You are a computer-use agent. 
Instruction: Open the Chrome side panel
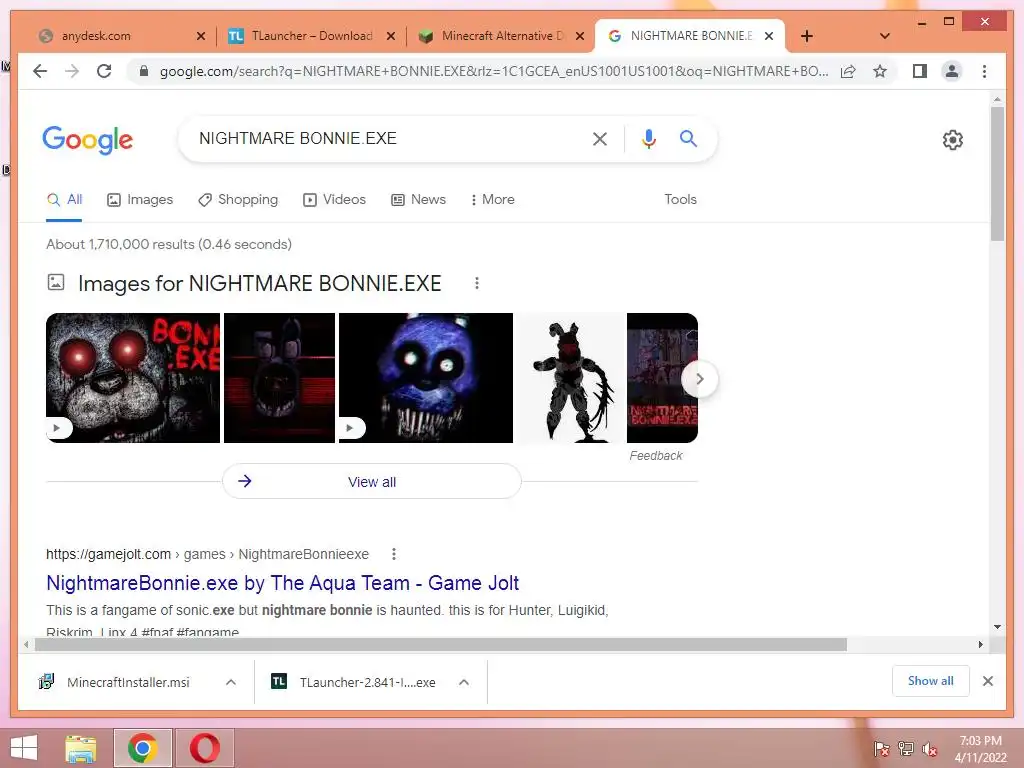[x=920, y=71]
